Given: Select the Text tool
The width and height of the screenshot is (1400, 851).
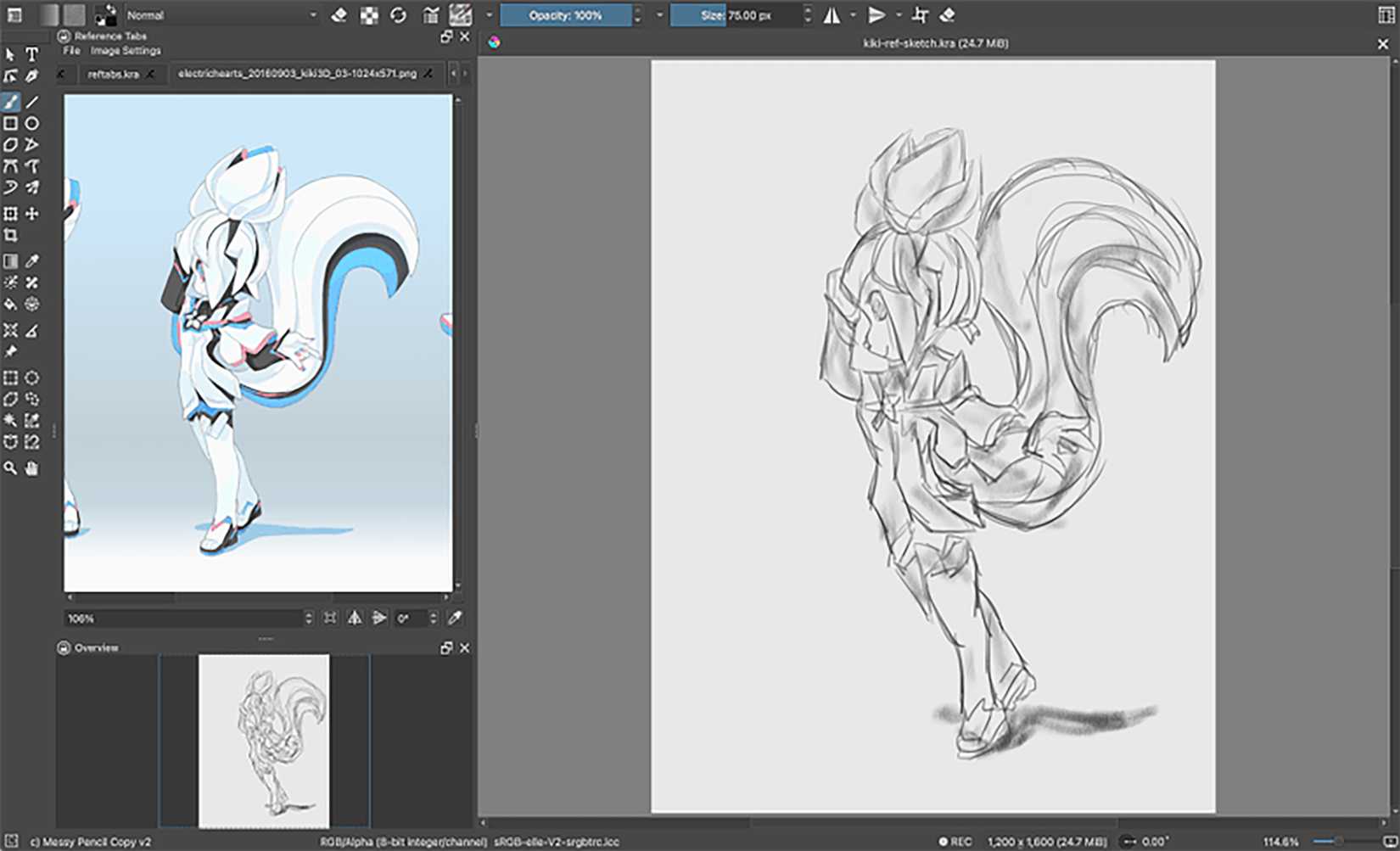Looking at the screenshot, I should pyautogui.click(x=32, y=53).
